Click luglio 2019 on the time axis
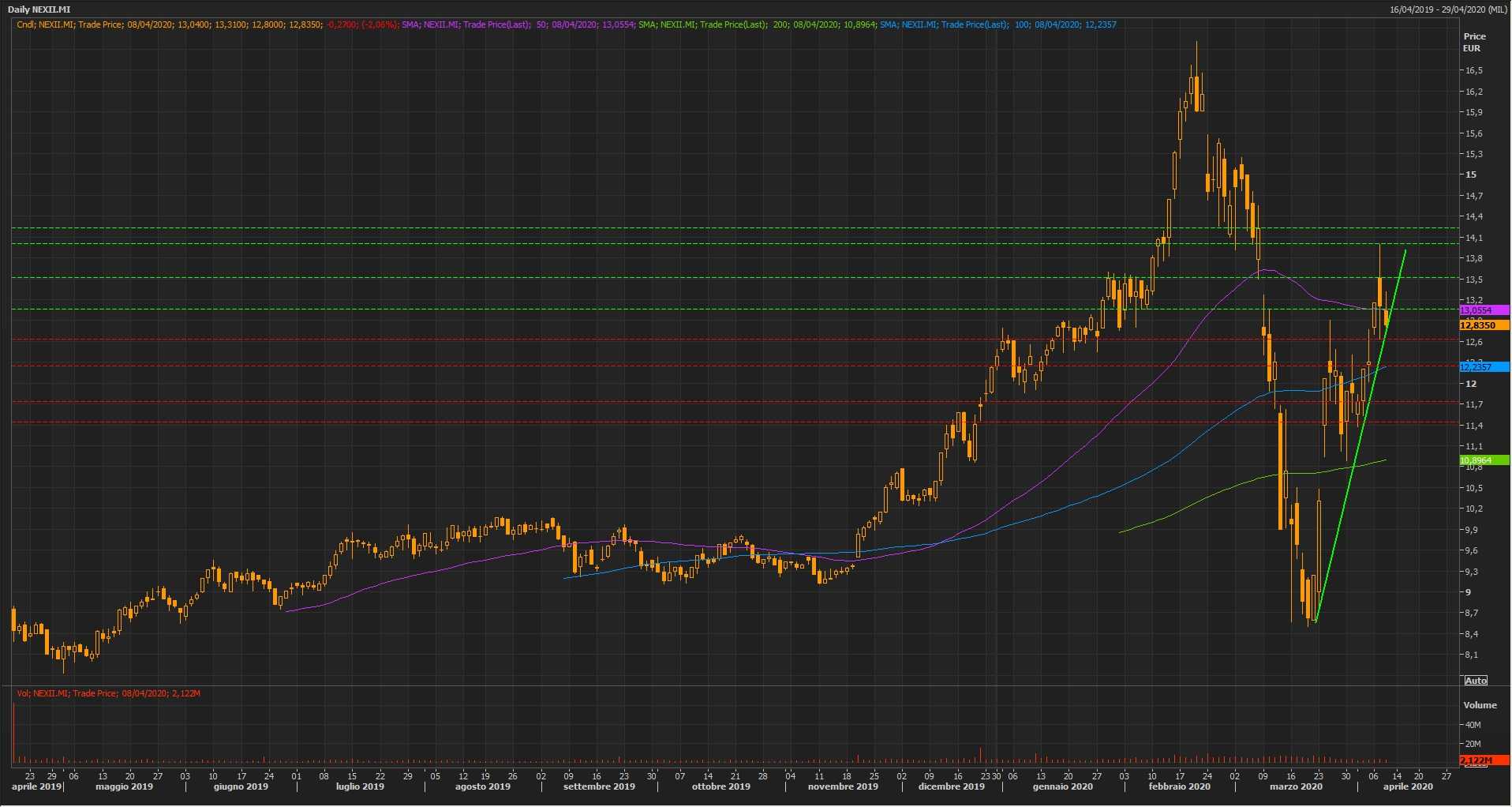The height and width of the screenshot is (807, 1512). (360, 786)
